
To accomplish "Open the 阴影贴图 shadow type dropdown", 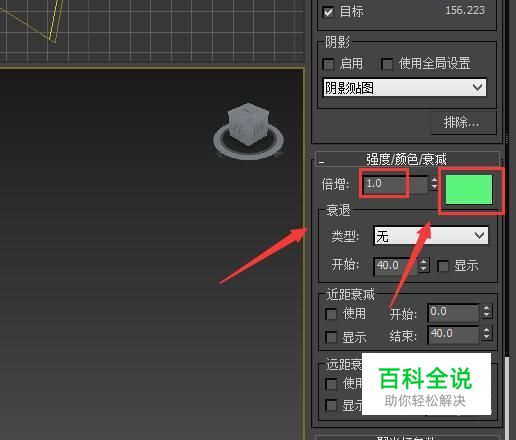I will coord(405,88).
